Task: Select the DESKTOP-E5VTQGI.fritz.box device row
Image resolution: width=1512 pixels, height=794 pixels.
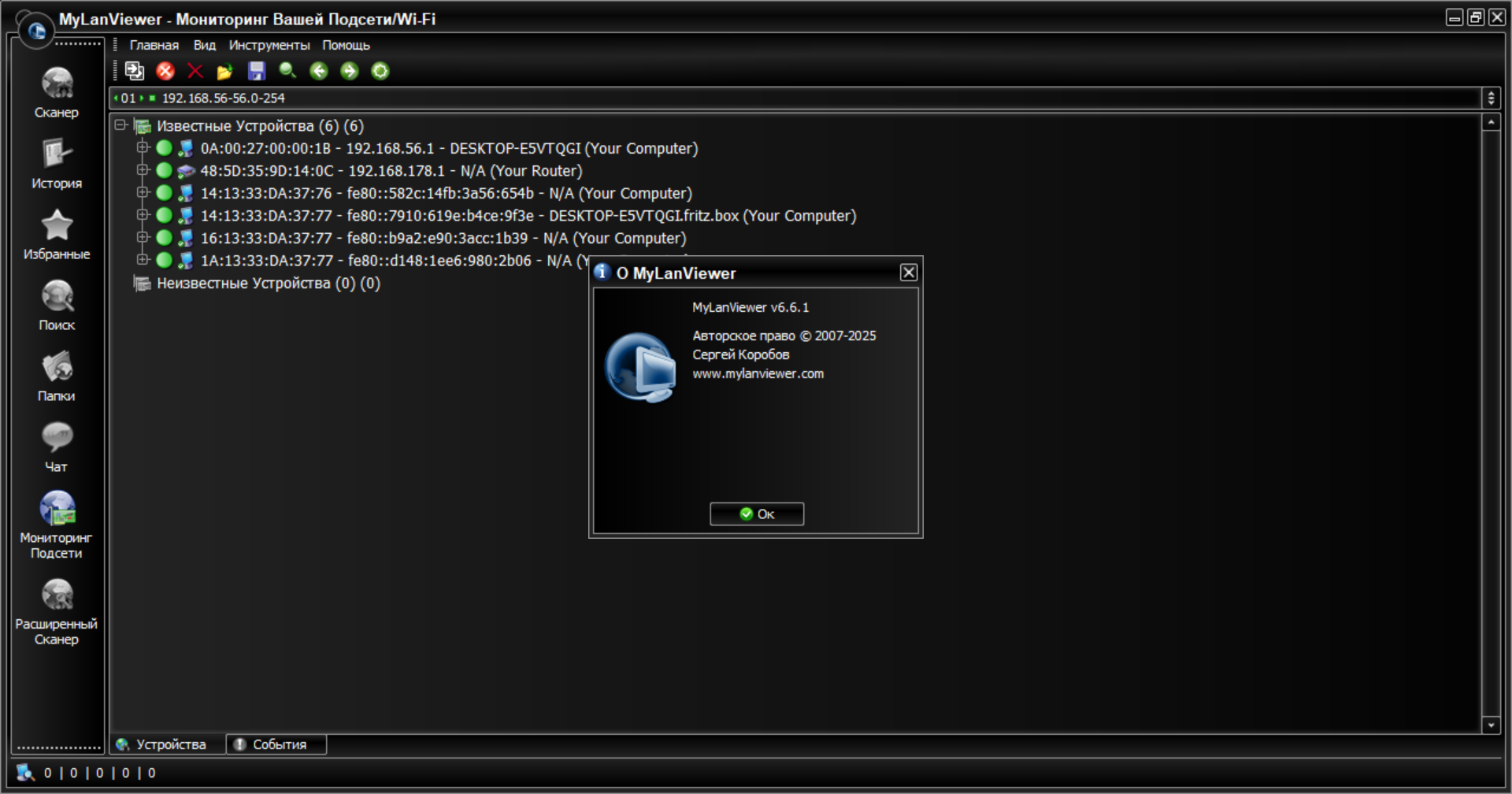Action: (x=528, y=216)
